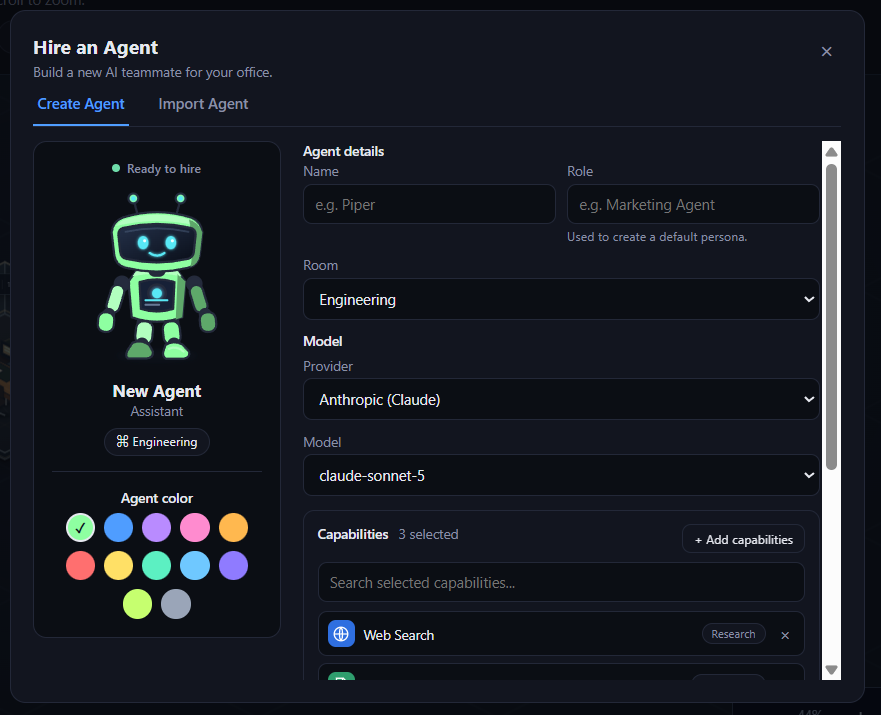Screen dimensions: 881x715
Task: Click the Add capabilities button
Action: 743,539
